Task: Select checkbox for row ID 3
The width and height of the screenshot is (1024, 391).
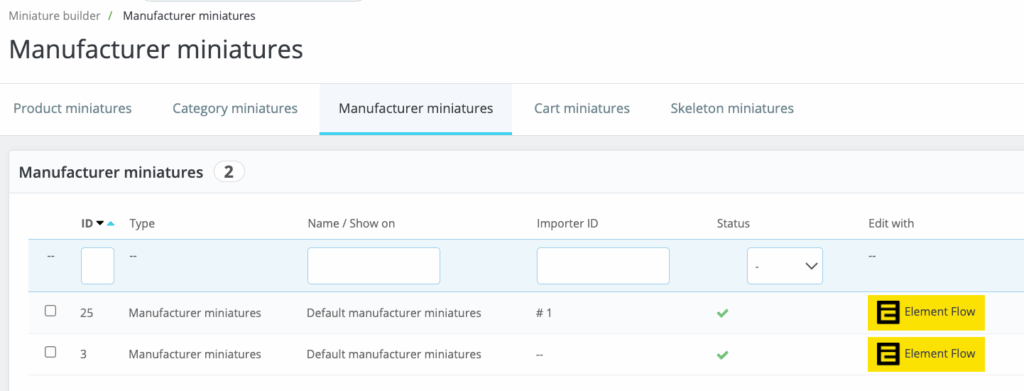Action: [x=50, y=352]
